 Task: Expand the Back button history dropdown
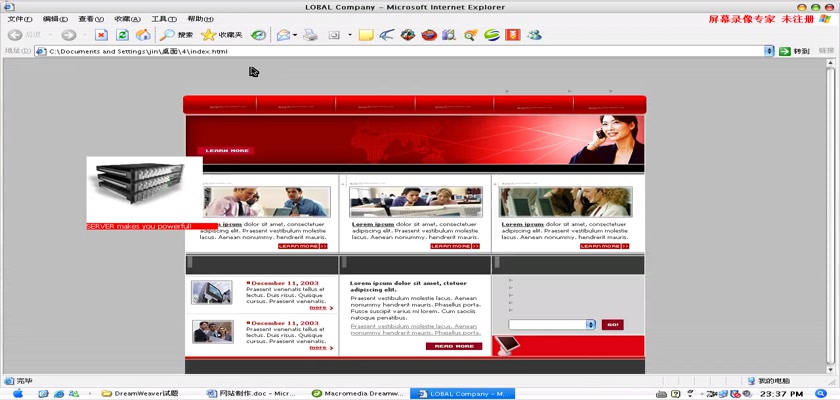click(50, 35)
